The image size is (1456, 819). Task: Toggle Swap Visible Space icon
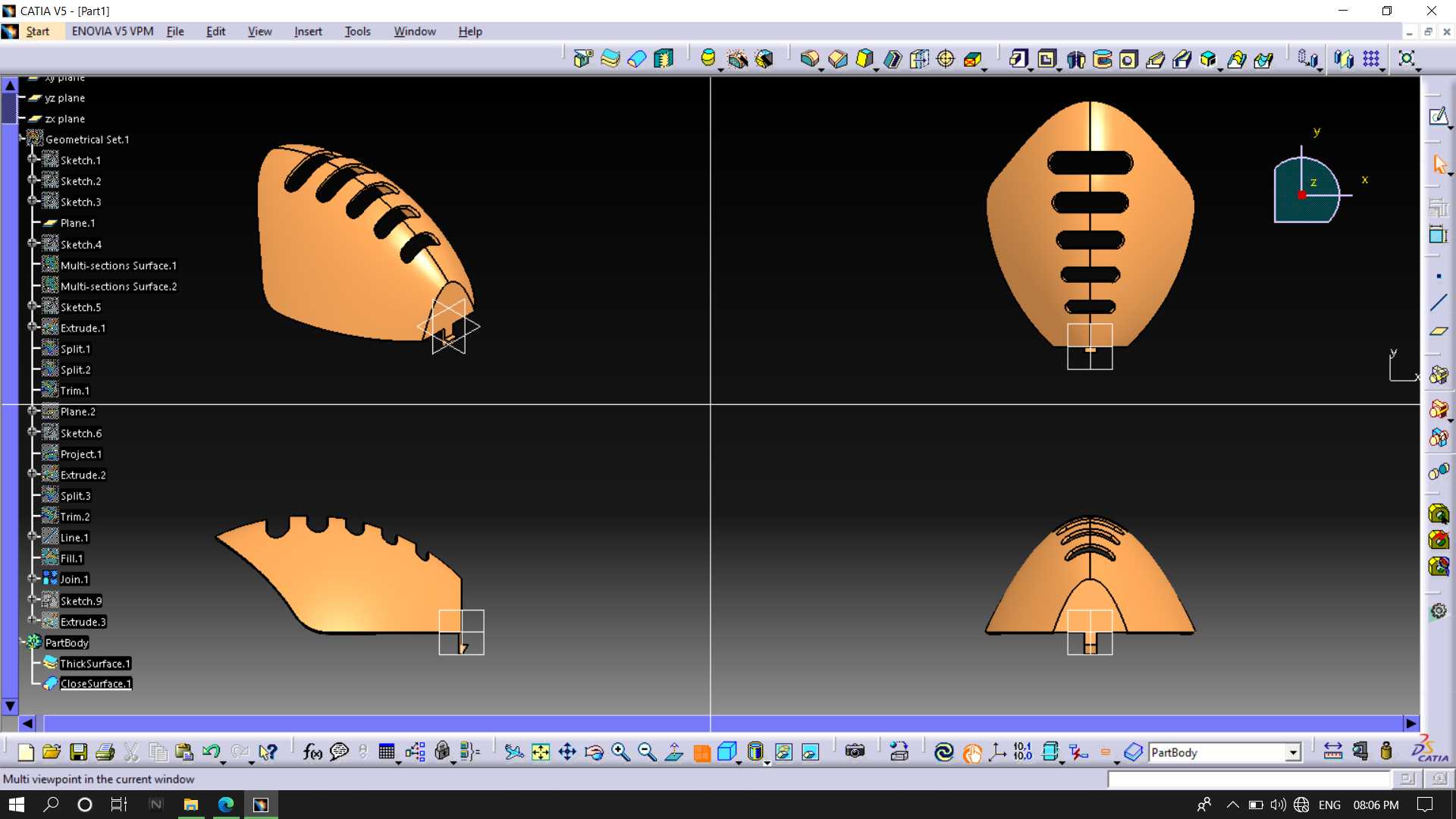click(810, 752)
